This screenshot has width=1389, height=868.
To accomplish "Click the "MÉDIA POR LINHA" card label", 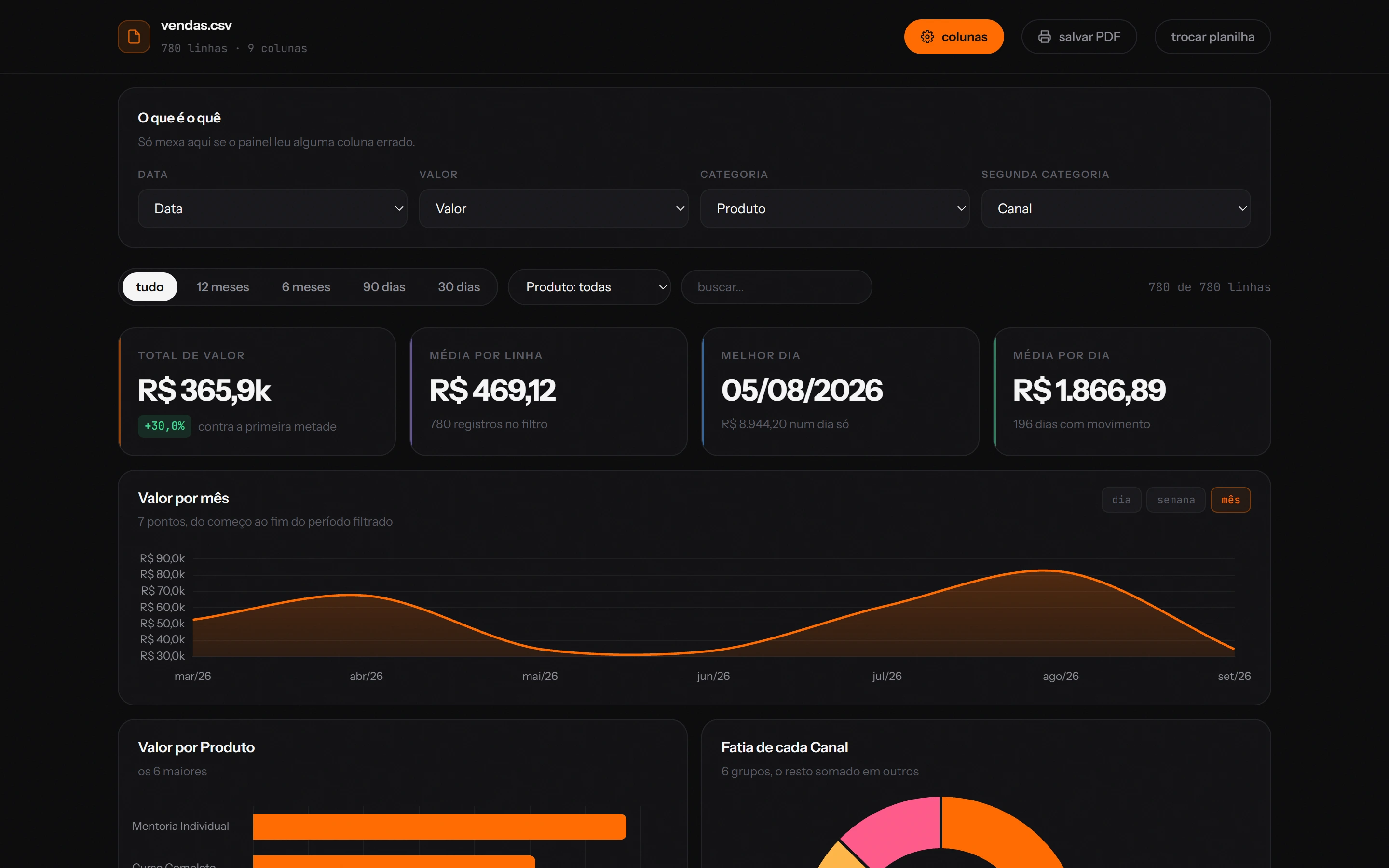I will 486,355.
